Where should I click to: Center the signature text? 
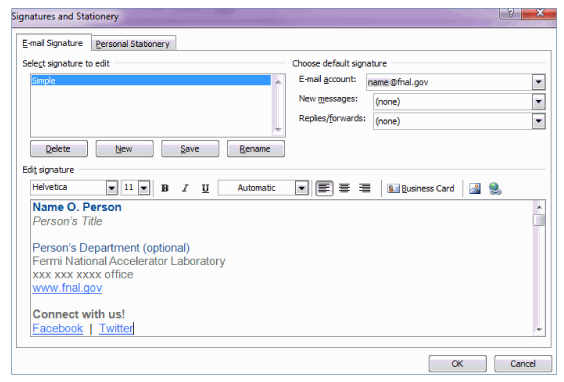tap(344, 188)
